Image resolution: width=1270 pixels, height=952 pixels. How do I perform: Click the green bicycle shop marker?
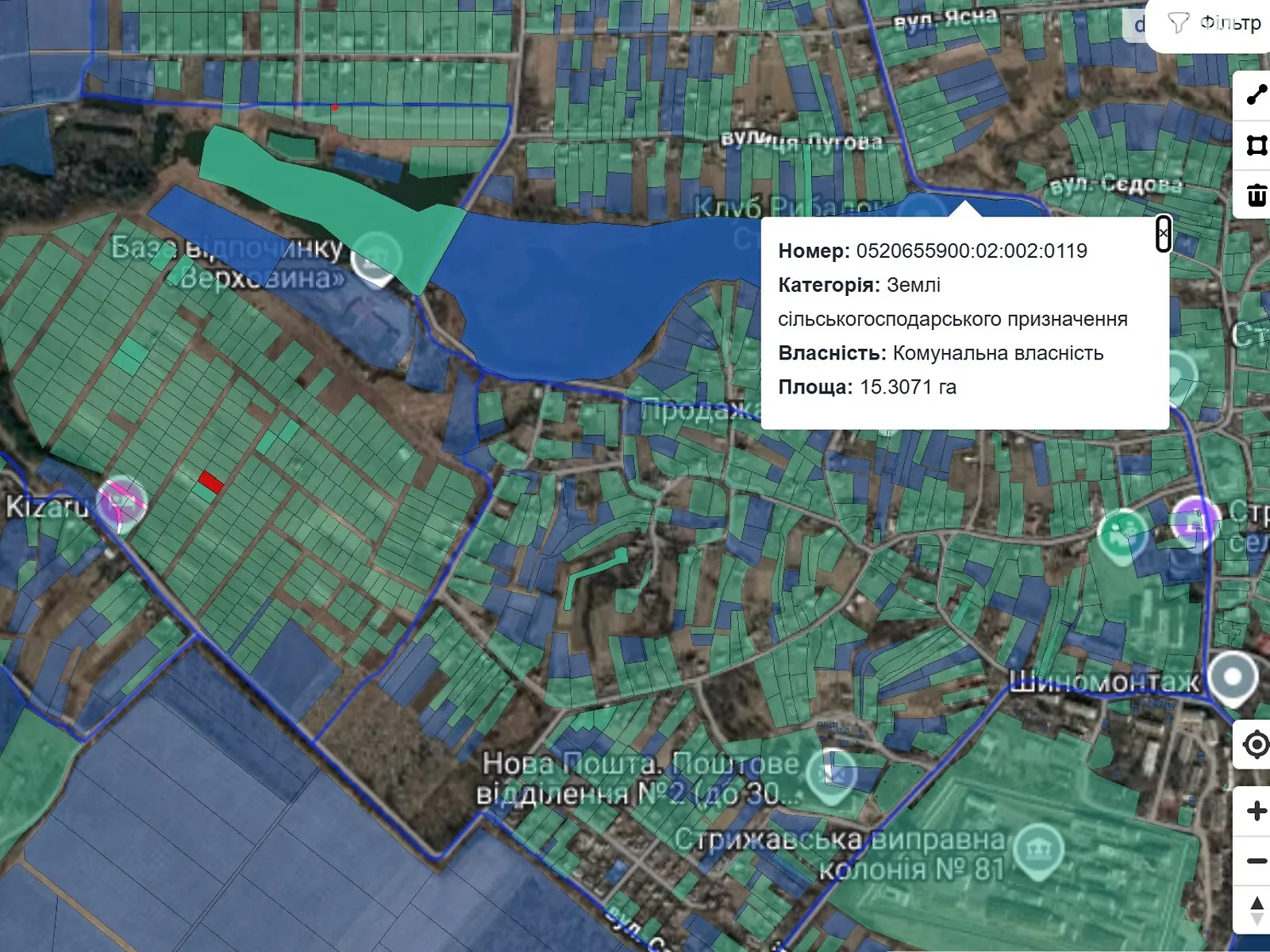click(1121, 532)
